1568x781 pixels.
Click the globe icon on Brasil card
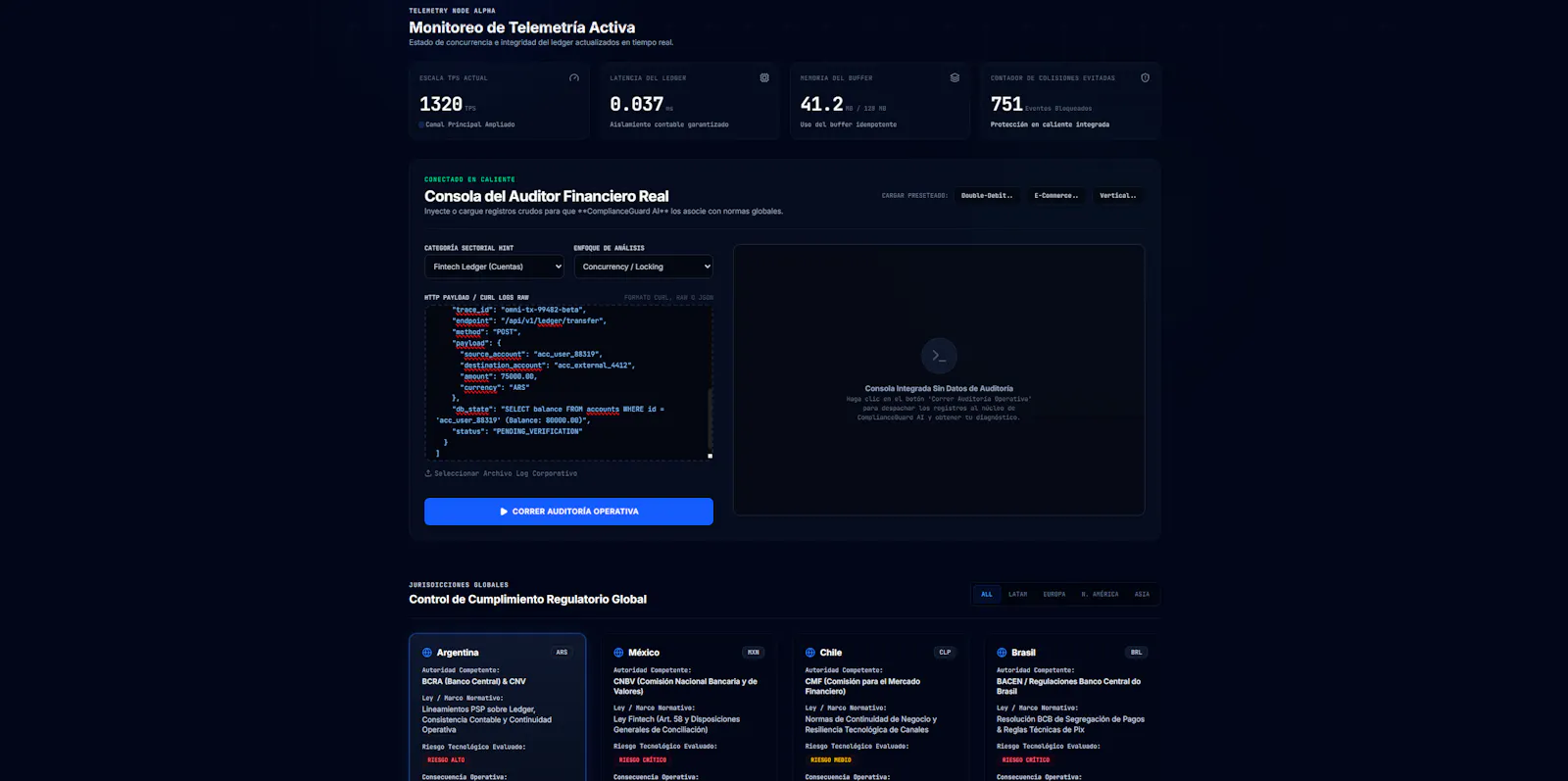point(1002,653)
